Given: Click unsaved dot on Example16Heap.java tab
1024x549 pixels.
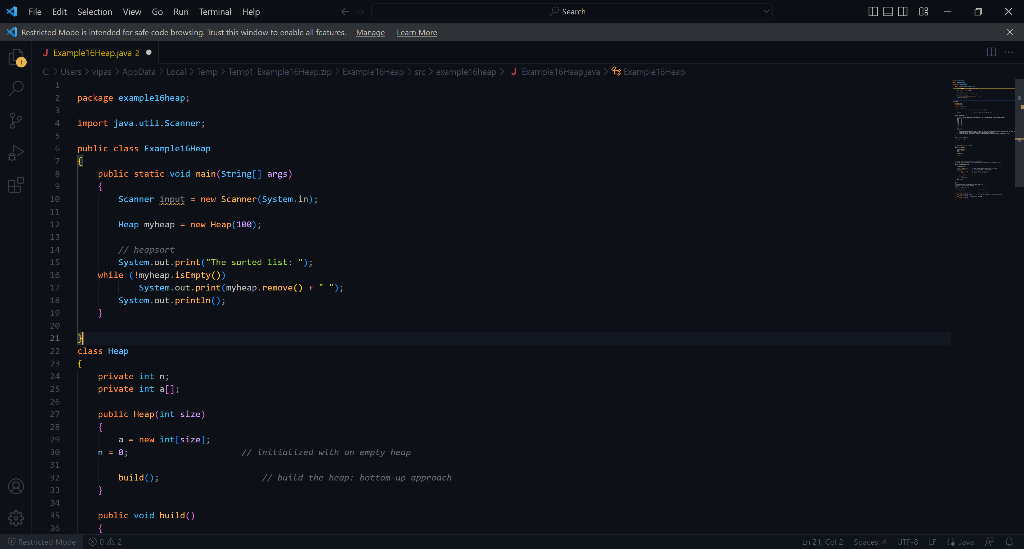Looking at the screenshot, I should point(149,52).
